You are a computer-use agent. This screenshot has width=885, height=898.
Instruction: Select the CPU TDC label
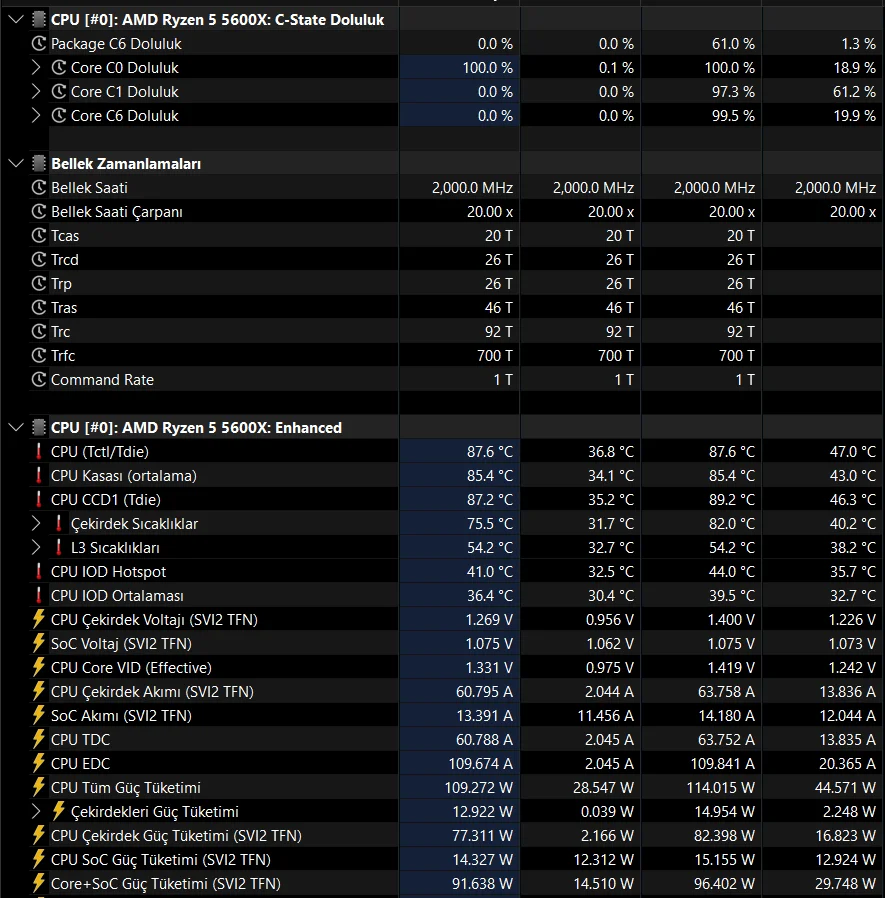click(80, 739)
